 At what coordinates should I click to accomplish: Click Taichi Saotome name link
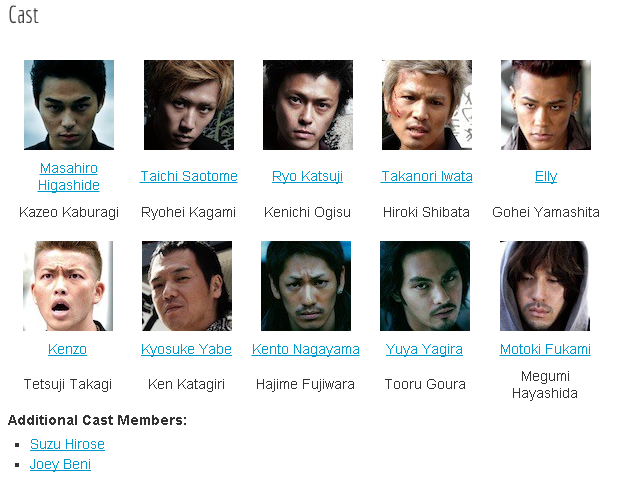tap(189, 176)
